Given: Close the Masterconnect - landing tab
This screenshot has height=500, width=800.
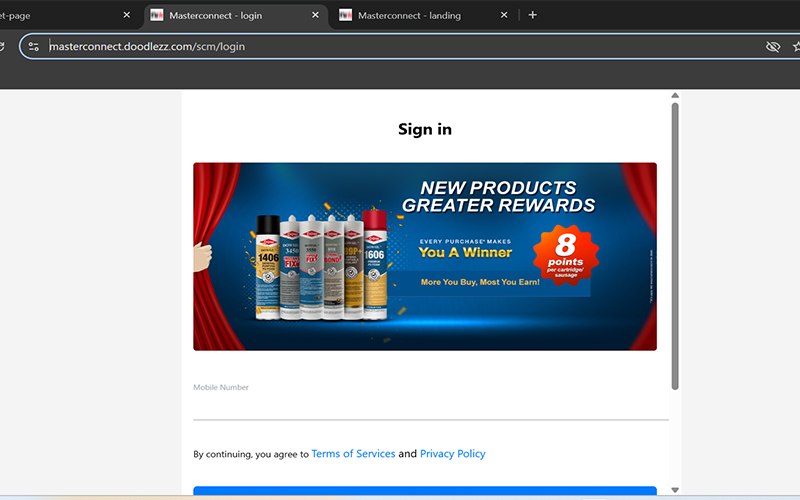Looking at the screenshot, I should coord(504,15).
